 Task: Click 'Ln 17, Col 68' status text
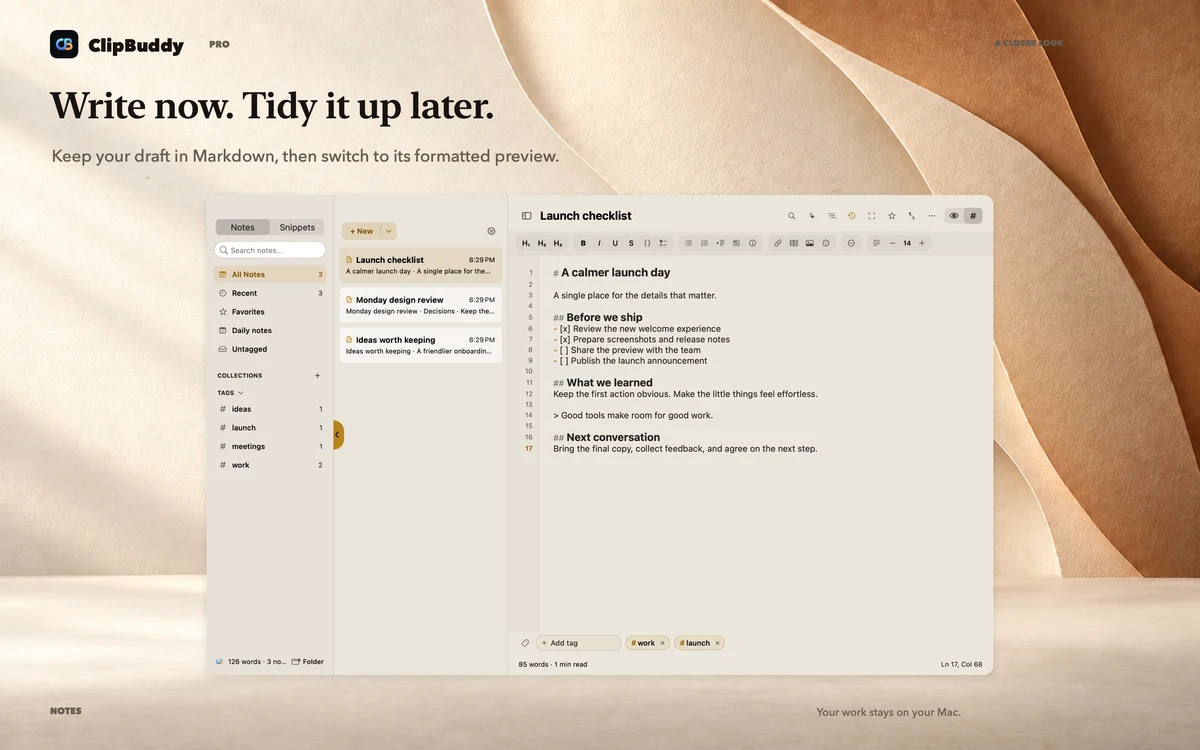coord(961,664)
